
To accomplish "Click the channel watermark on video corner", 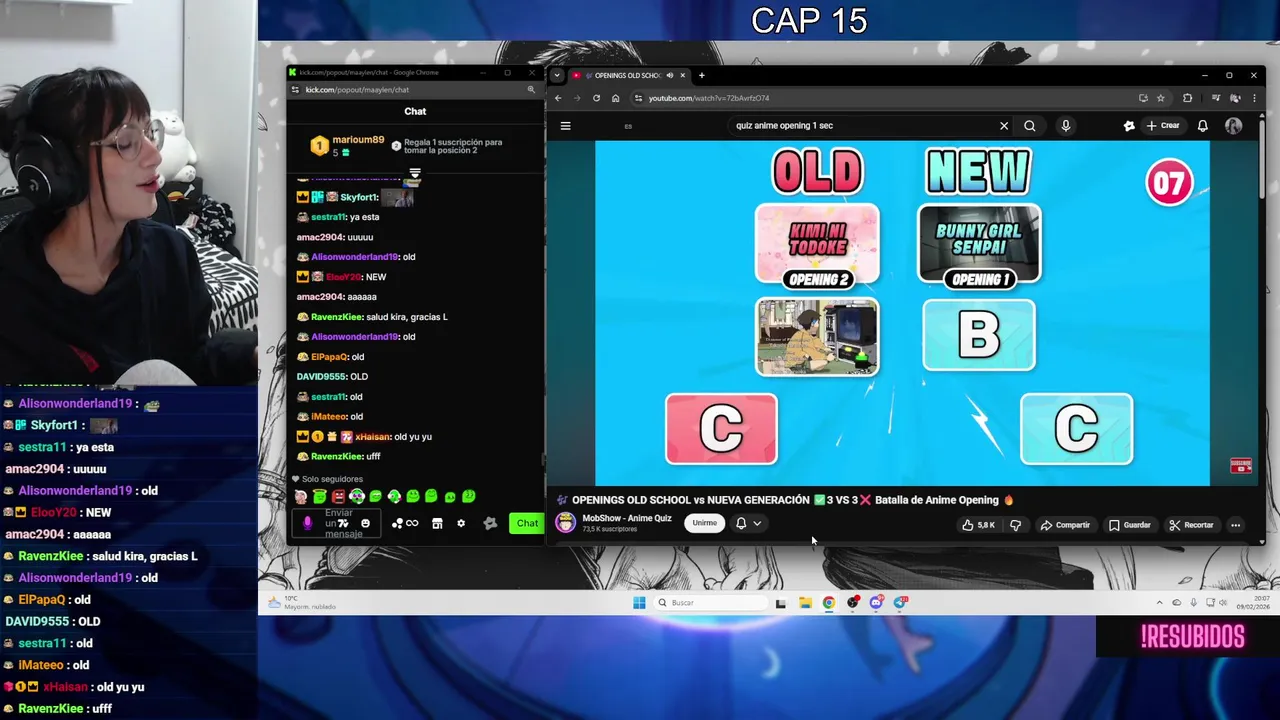I will (x=1241, y=466).
